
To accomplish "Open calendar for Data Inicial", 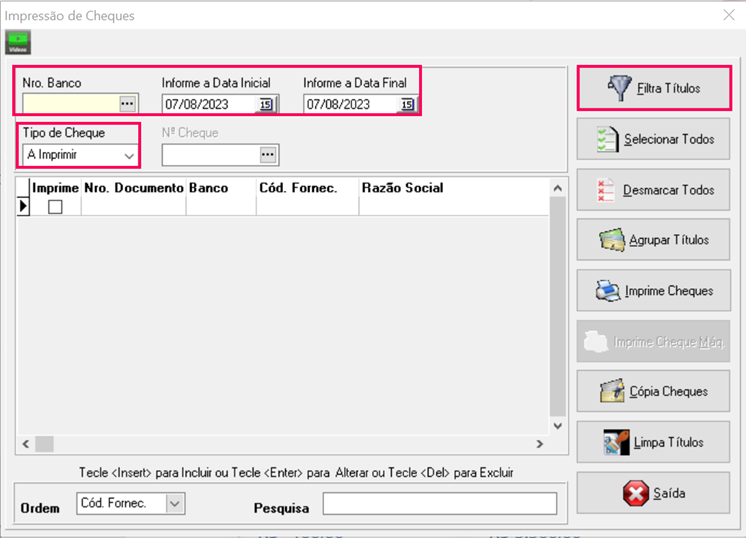I will tap(266, 104).
